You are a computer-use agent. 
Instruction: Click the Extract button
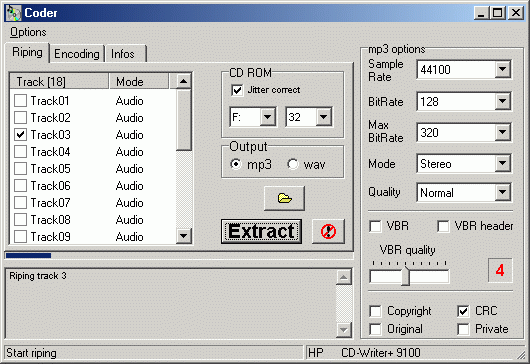[261, 232]
